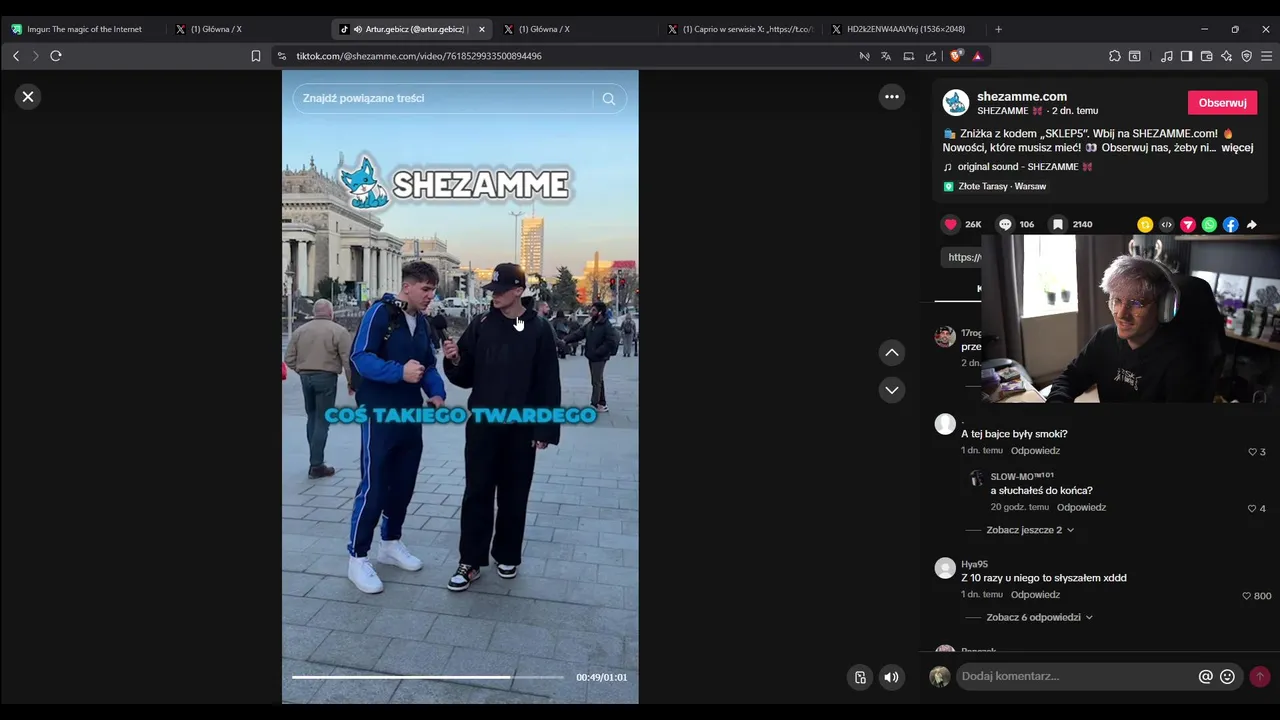Open the shezamme.com profile name
Image resolution: width=1280 pixels, height=720 pixels.
point(1022,97)
